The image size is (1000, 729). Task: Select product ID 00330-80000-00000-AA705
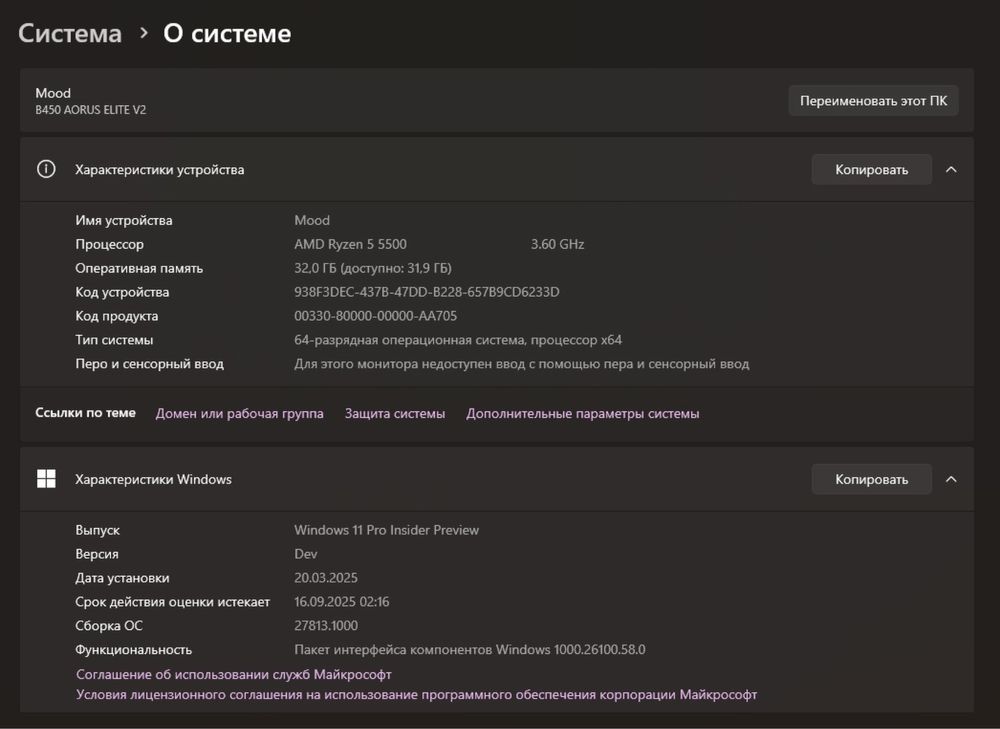click(376, 316)
